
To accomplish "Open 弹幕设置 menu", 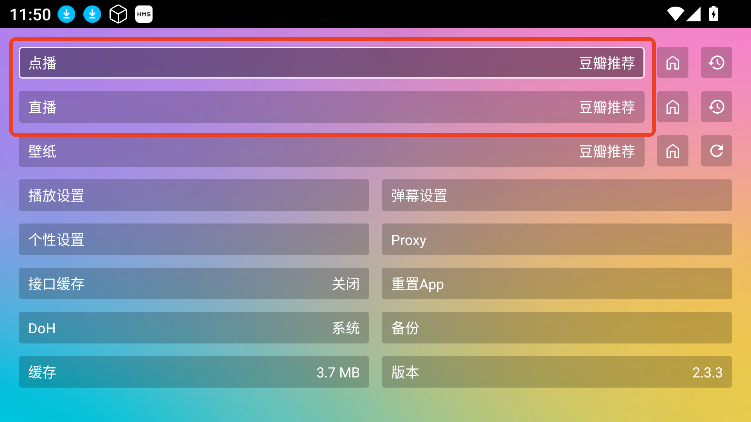I will click(557, 195).
